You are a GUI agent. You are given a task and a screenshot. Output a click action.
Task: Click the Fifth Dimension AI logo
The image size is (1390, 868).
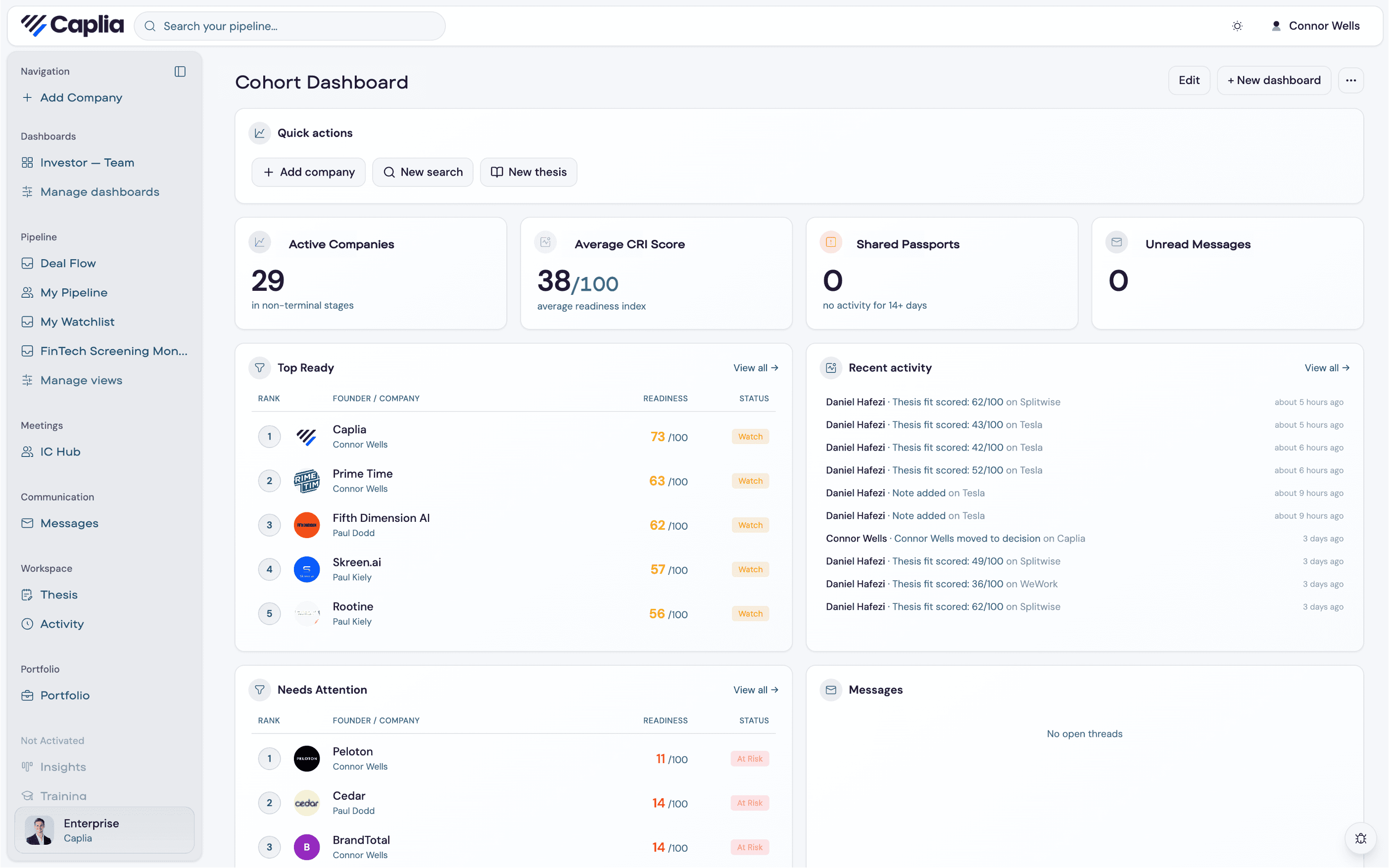tap(307, 525)
